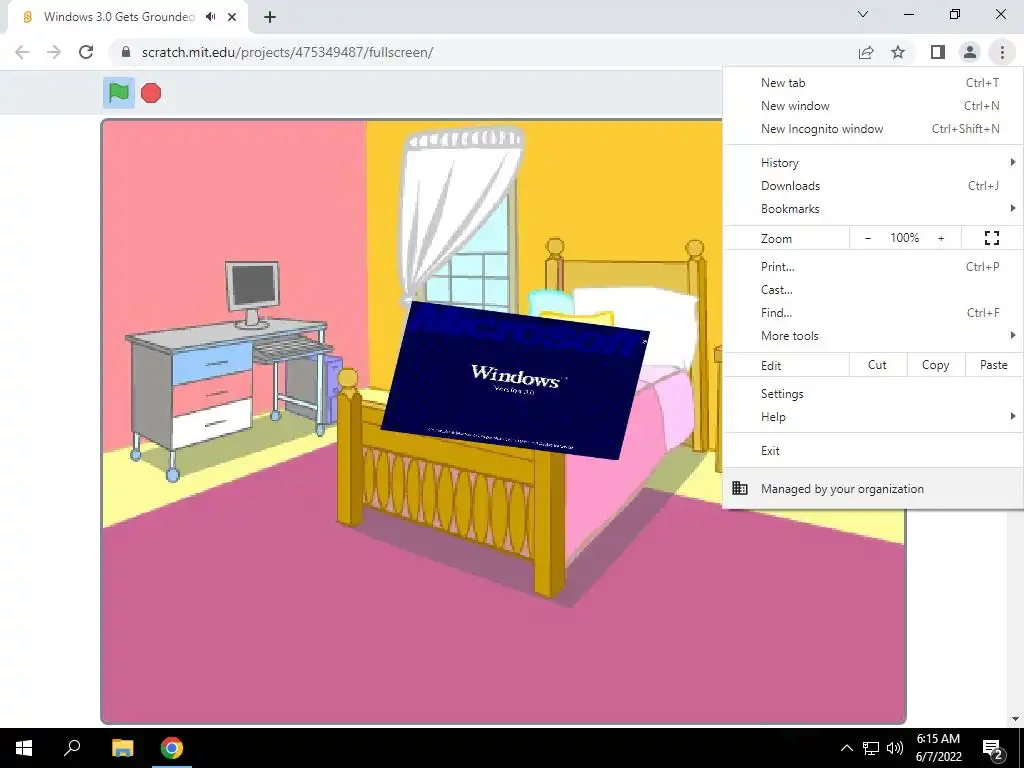Screen dimensions: 1024x768
Task: Open the tab search chevron
Action: tap(863, 14)
